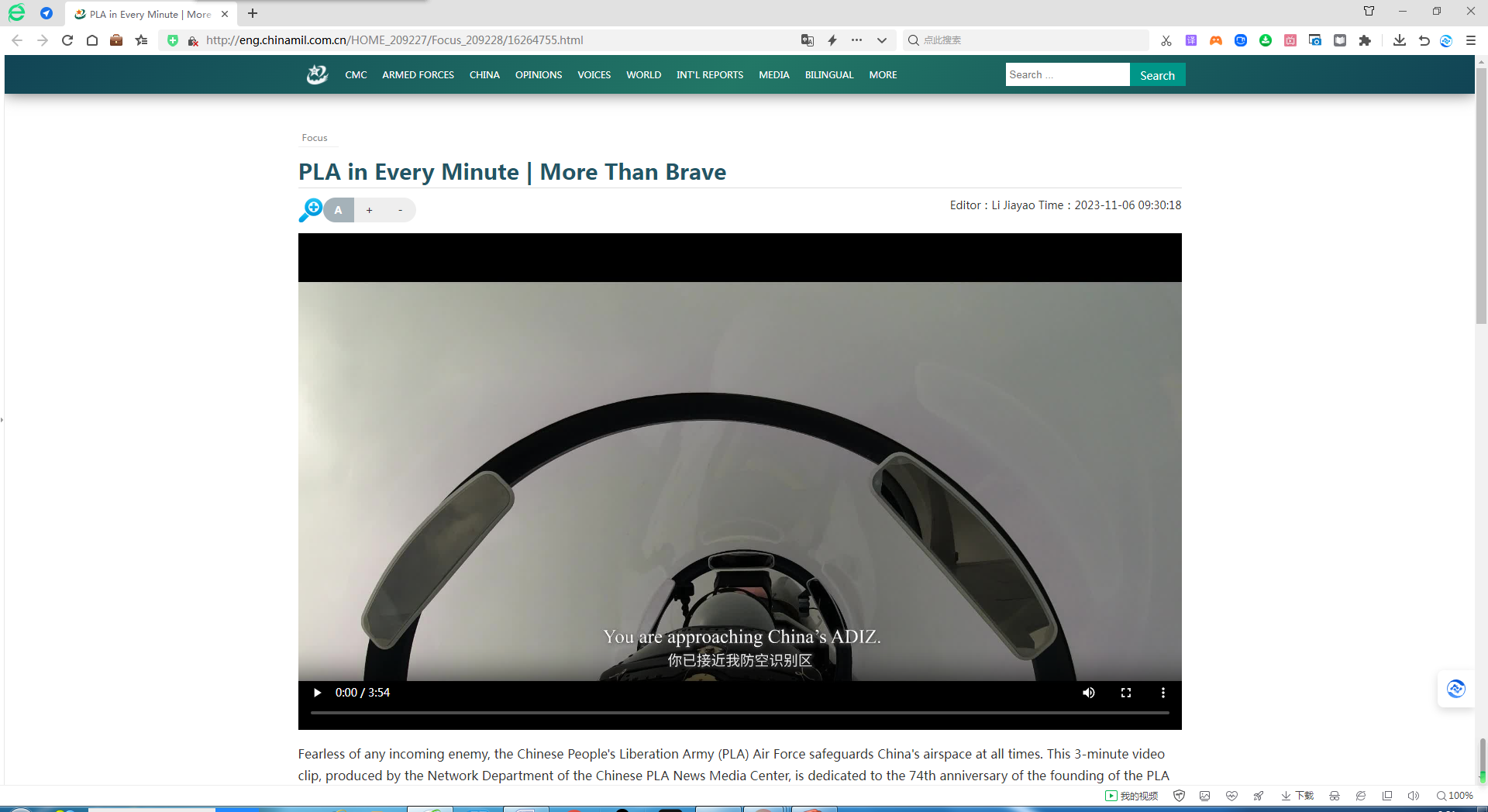Viewport: 1488px width, 812px height.
Task: Toggle incognito glasses icon in status bar
Action: pyautogui.click(x=1335, y=796)
